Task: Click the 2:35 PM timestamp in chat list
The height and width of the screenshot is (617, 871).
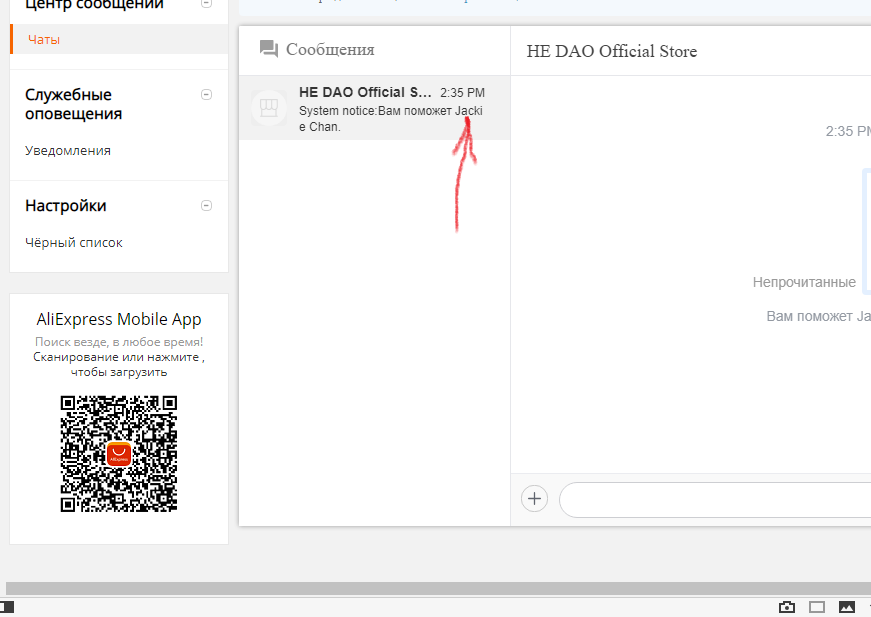Action: click(462, 93)
